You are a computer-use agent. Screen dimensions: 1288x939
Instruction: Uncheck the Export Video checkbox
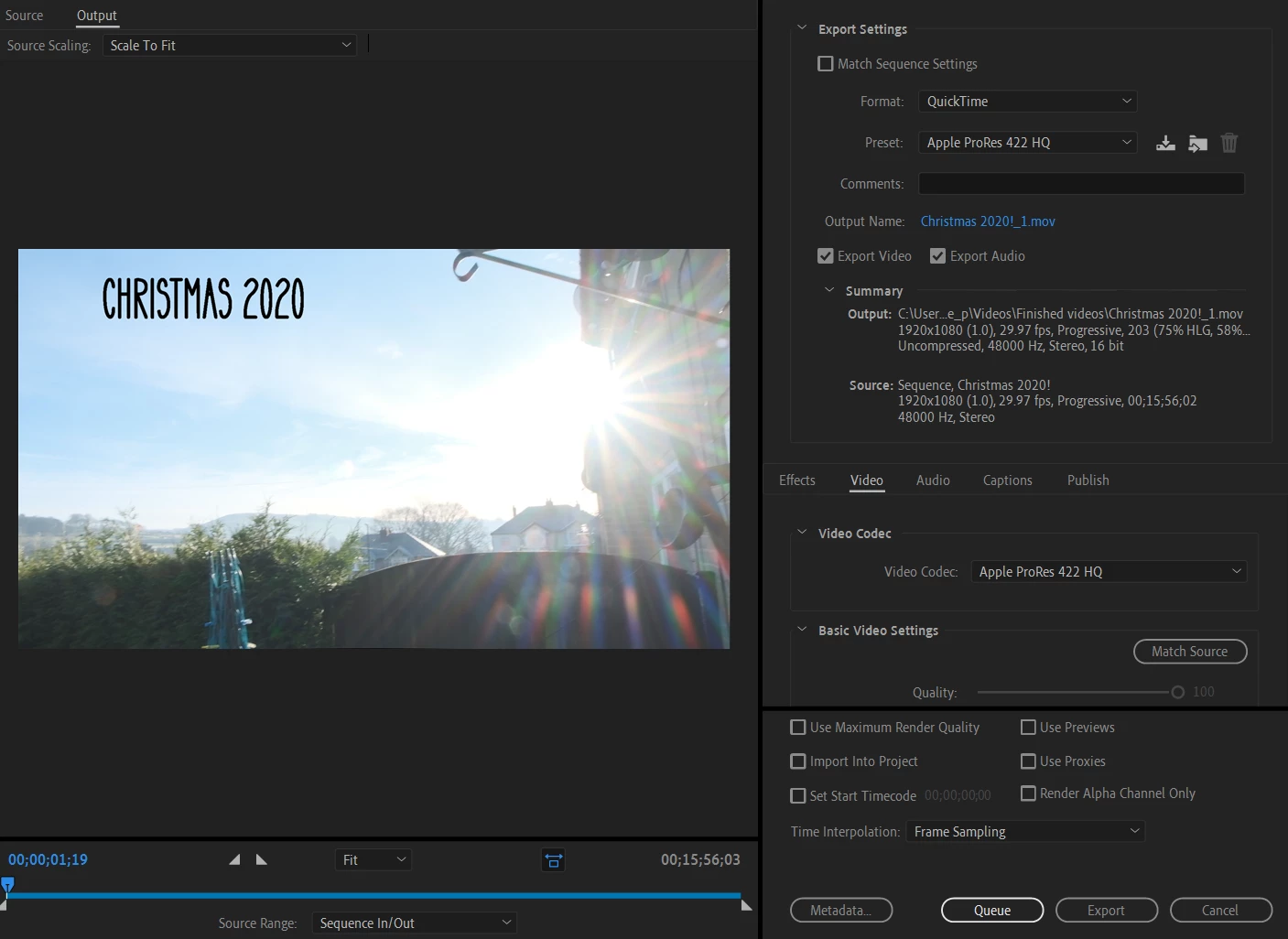(826, 256)
